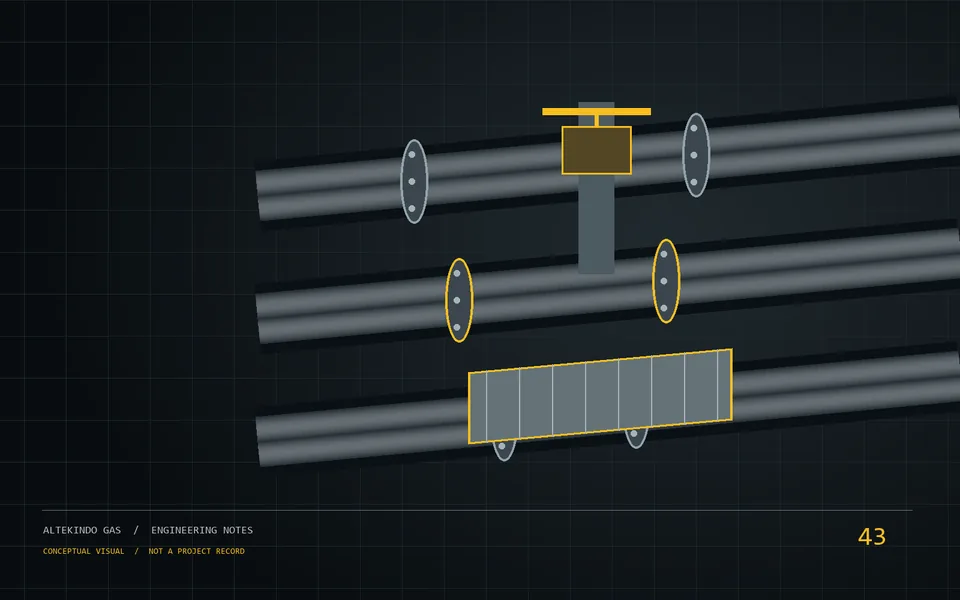960x600 pixels.
Task: Select the "NOT A PROJECT RECORD" label
Action: point(197,551)
